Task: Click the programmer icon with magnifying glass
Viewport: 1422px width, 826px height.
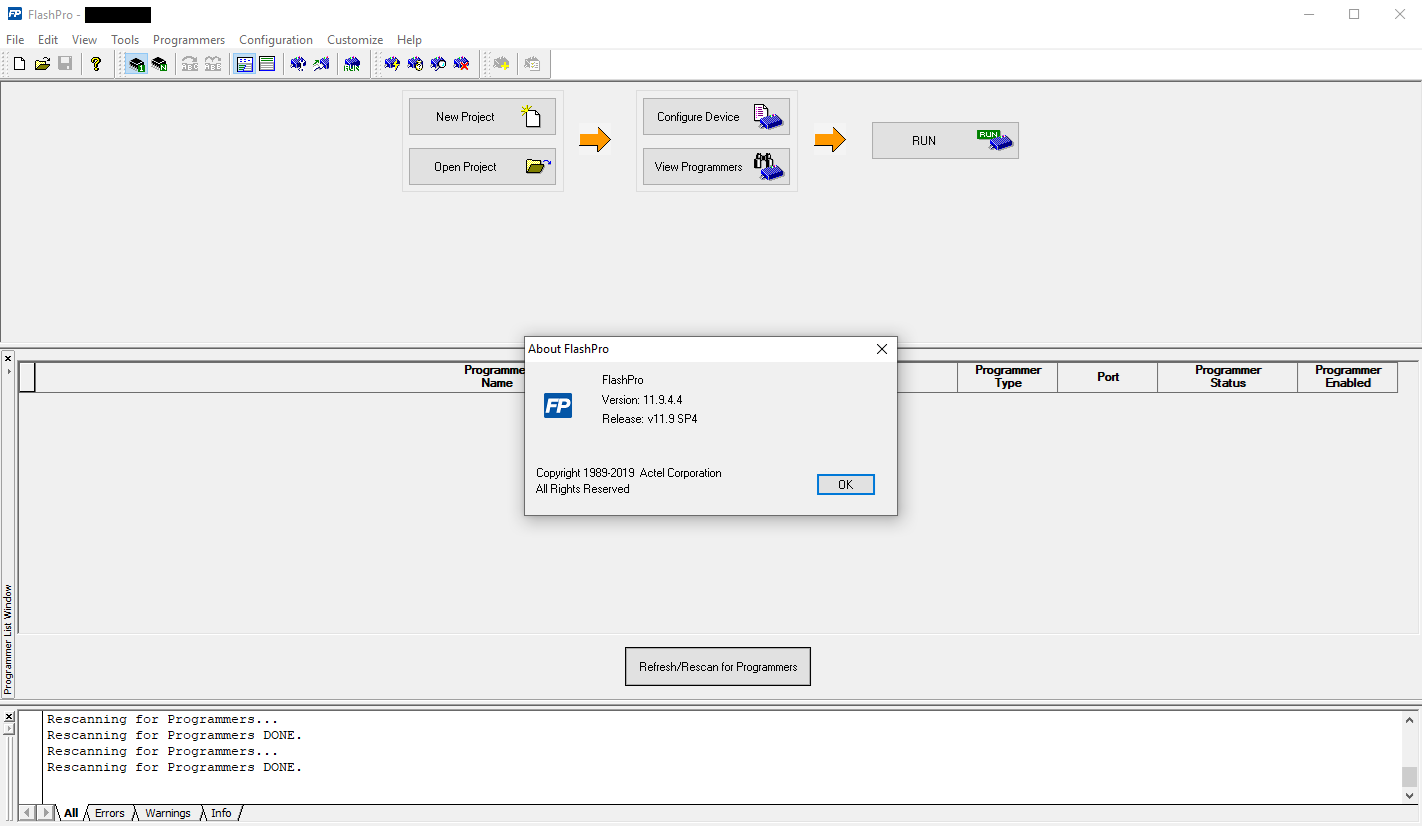Action: pyautogui.click(x=438, y=64)
